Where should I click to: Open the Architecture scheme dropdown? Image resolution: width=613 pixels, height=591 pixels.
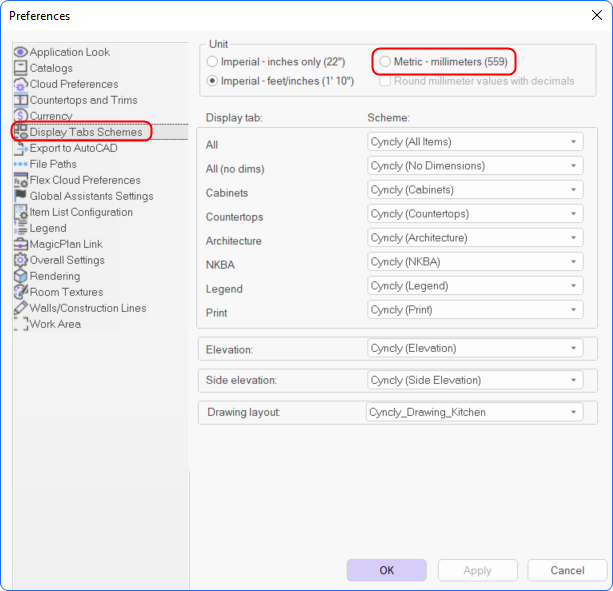click(x=475, y=238)
